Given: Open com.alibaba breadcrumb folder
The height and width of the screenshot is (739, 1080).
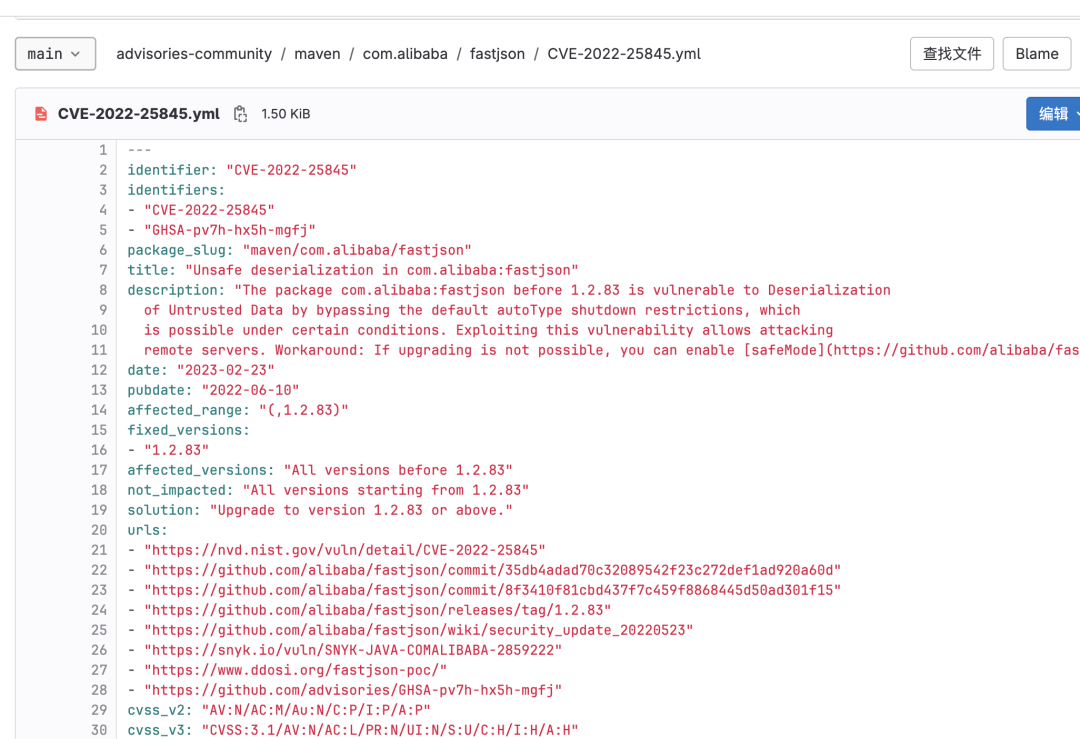Looking at the screenshot, I should [x=405, y=54].
